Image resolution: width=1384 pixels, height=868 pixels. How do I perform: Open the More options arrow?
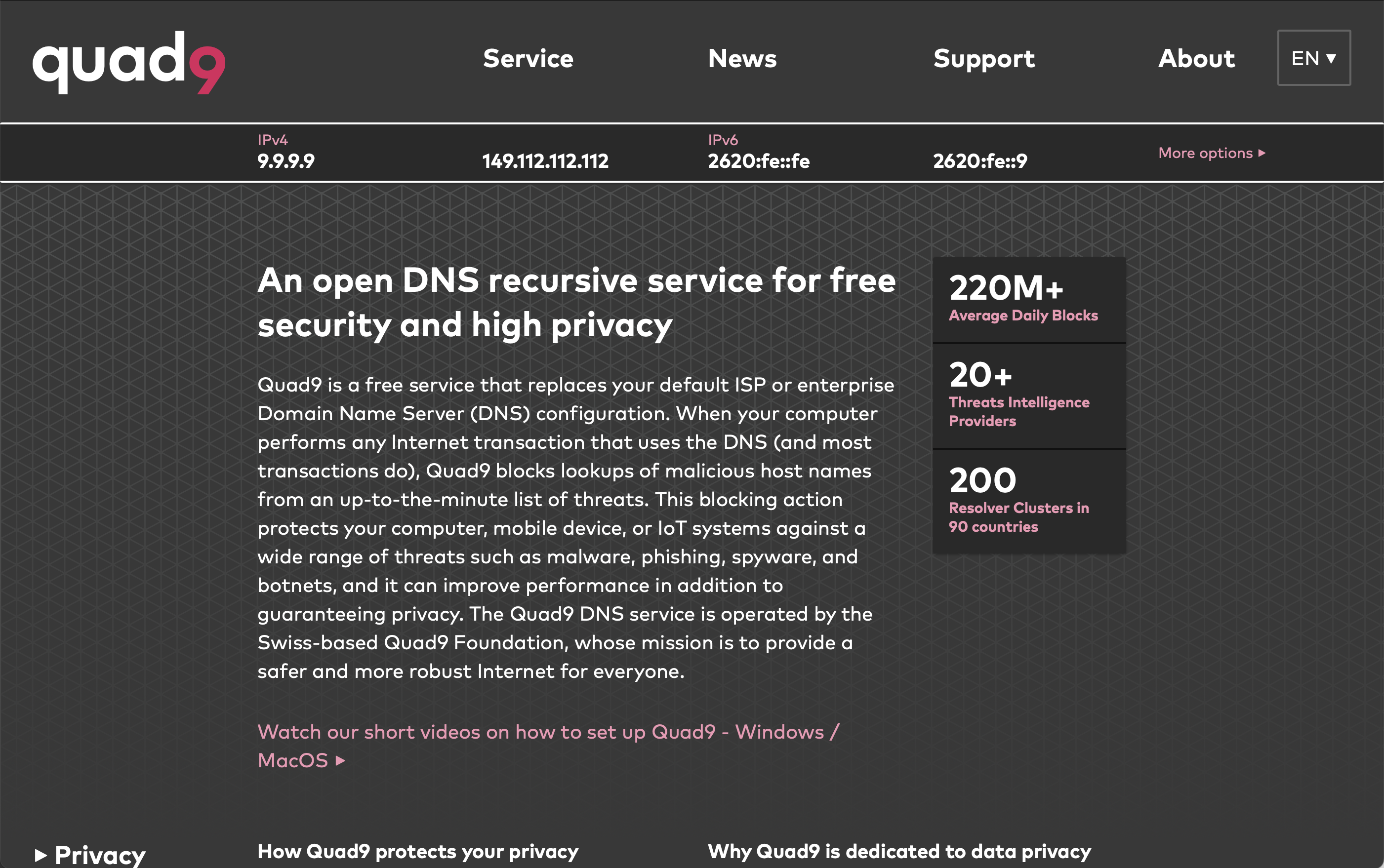[x=1261, y=153]
